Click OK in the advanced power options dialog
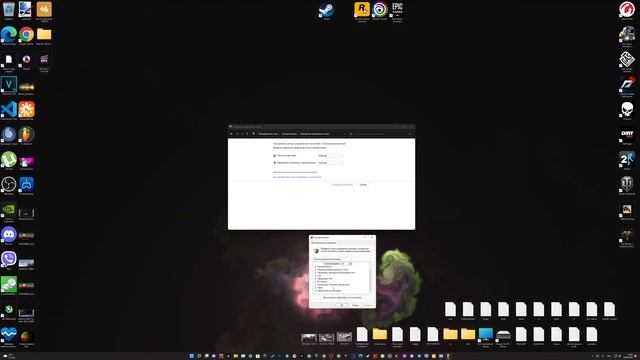 [342, 305]
